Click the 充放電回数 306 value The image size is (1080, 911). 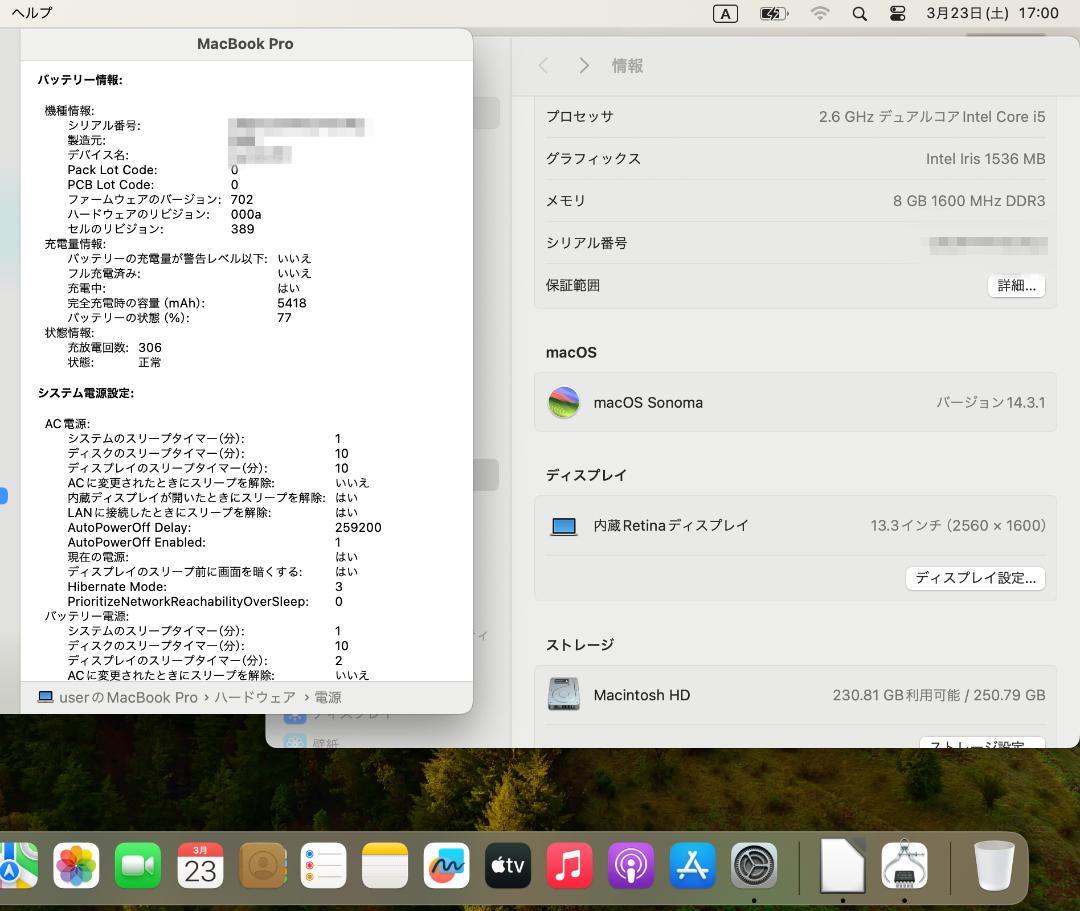click(149, 348)
